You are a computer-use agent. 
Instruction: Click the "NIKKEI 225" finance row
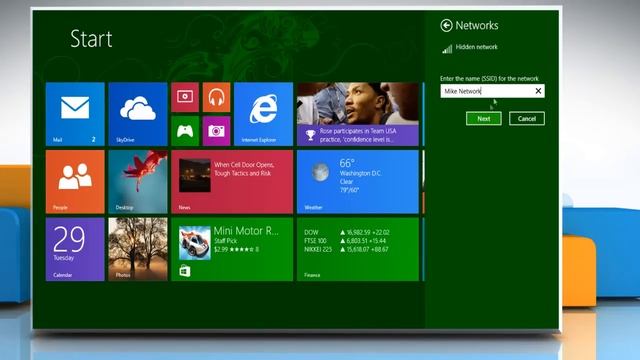[346, 249]
